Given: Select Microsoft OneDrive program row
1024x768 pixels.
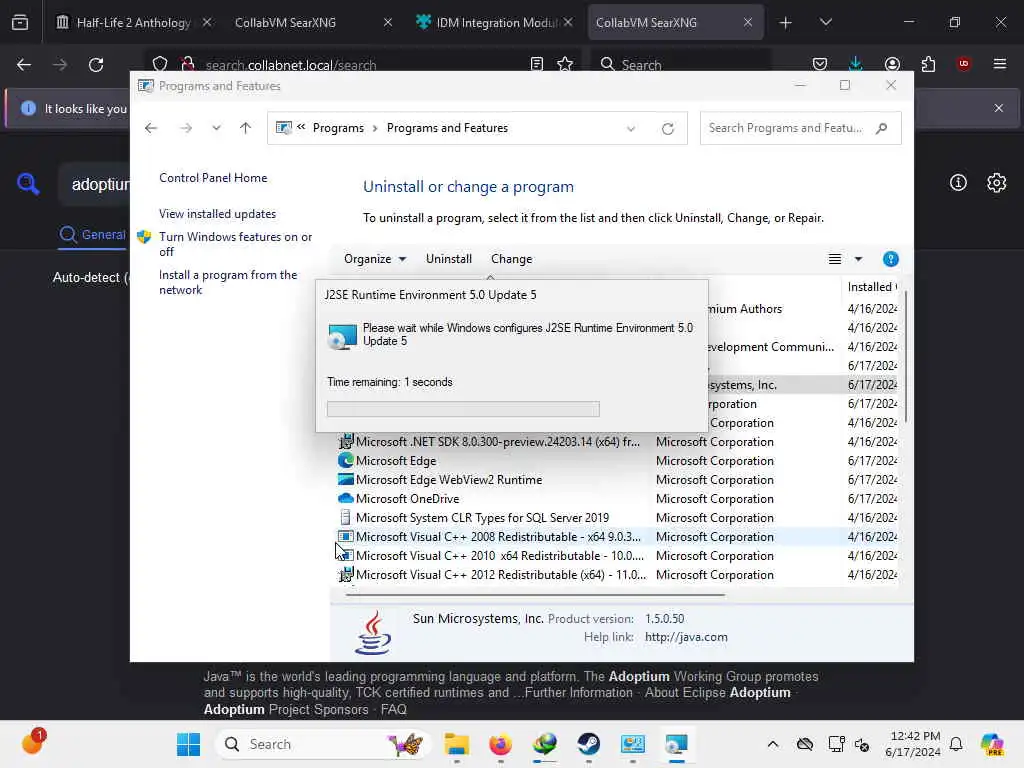Looking at the screenshot, I should (617, 499).
